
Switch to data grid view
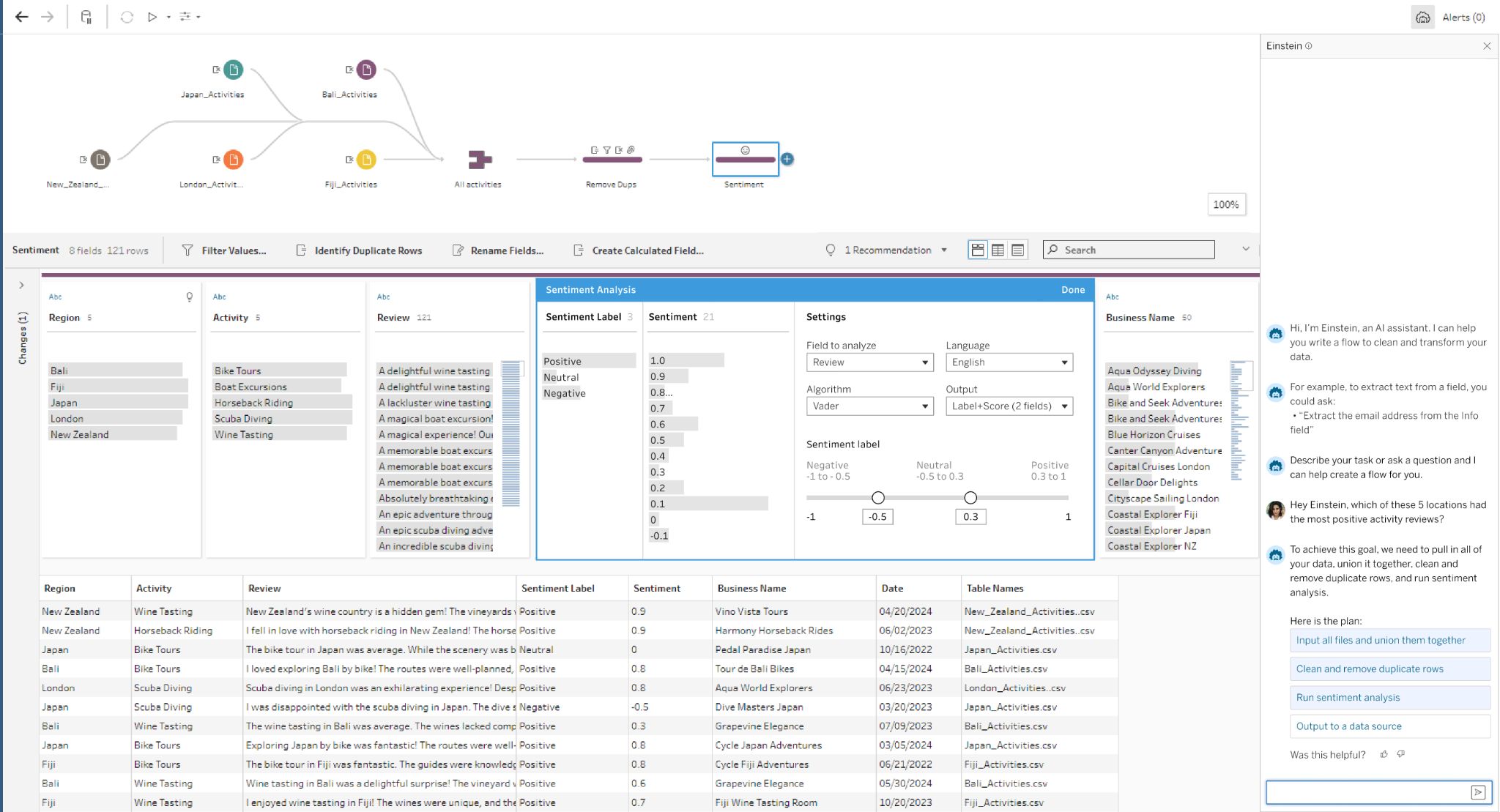coord(998,250)
